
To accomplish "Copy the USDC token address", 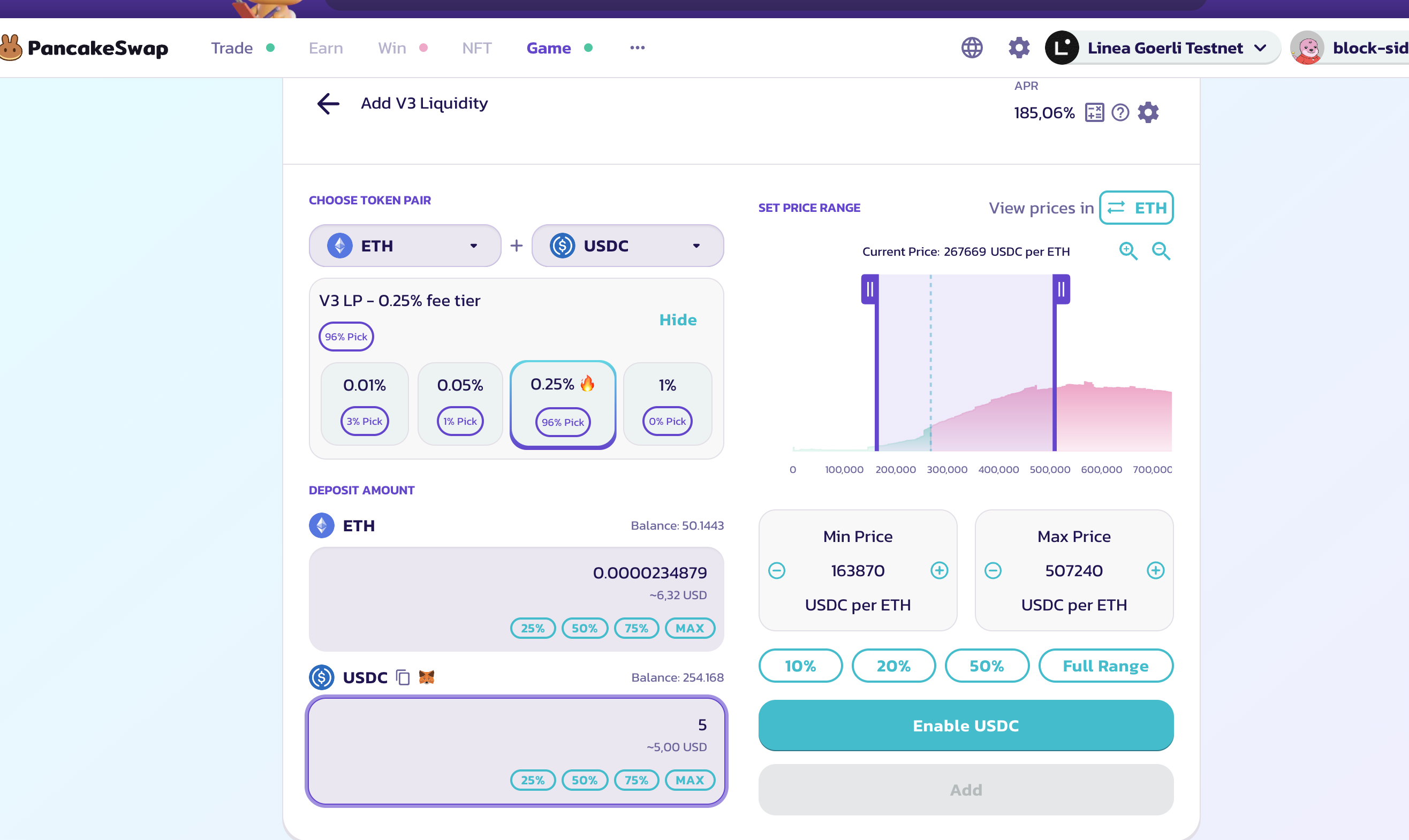I will click(403, 677).
